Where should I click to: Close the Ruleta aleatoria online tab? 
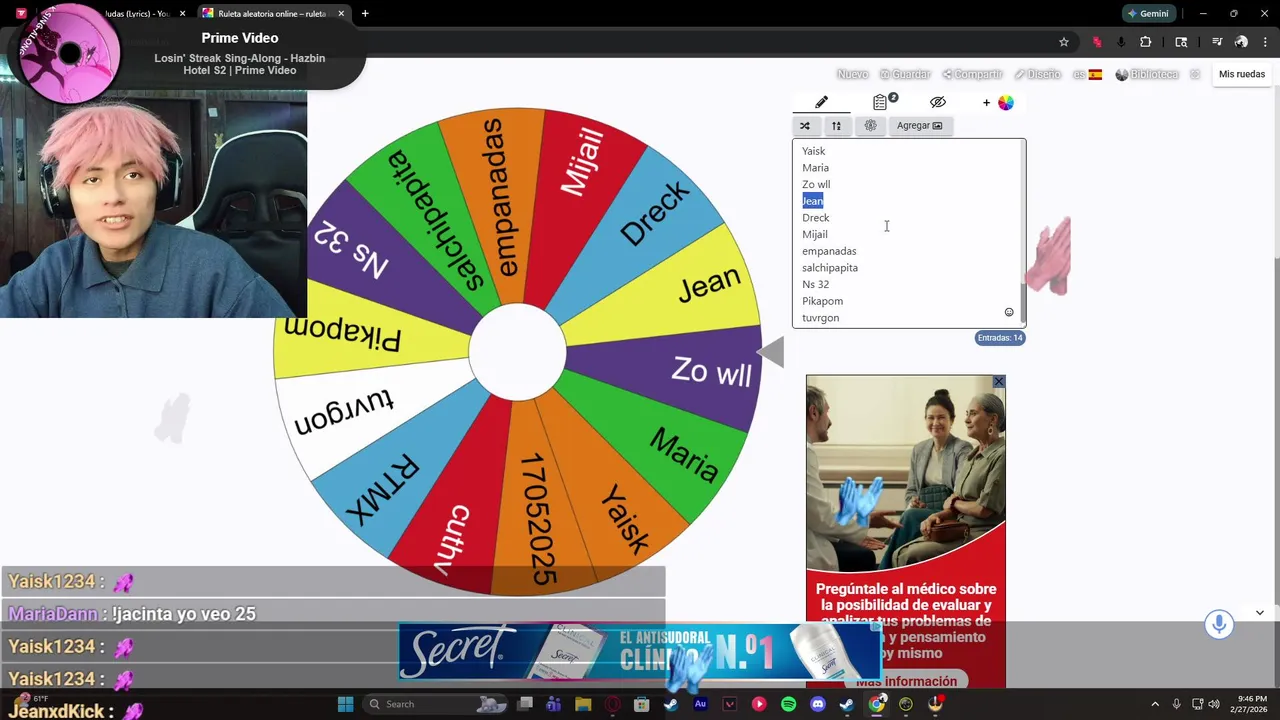(341, 14)
